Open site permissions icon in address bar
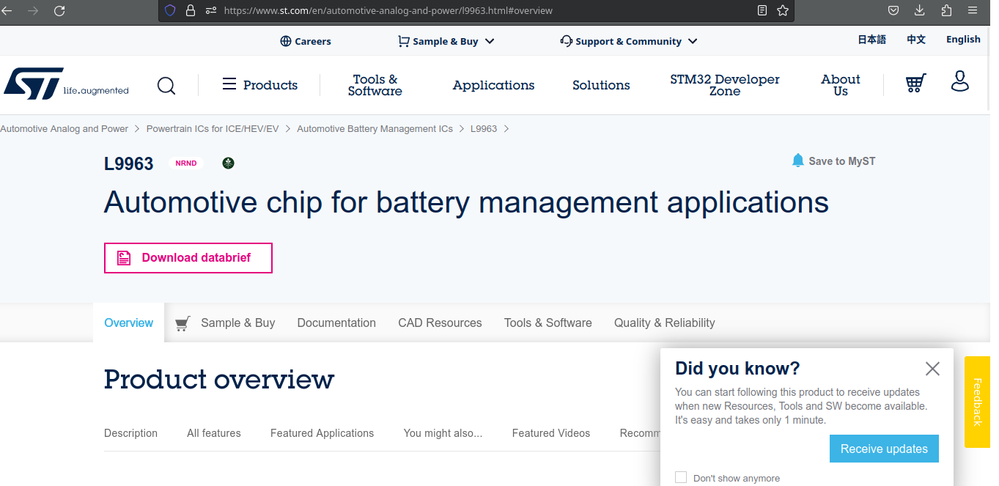This screenshot has height=486, width=999. [x=211, y=11]
